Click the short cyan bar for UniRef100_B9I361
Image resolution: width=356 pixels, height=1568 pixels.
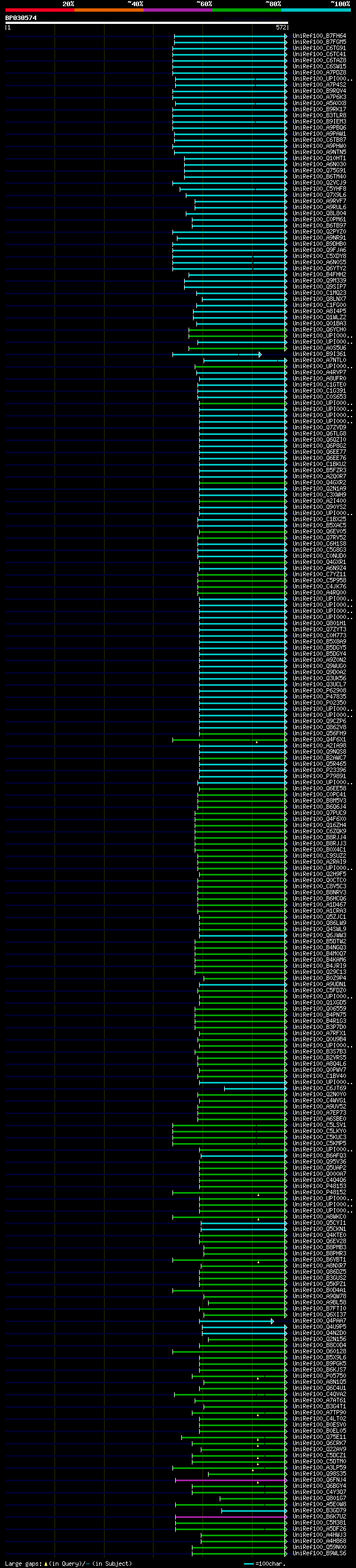click(217, 354)
